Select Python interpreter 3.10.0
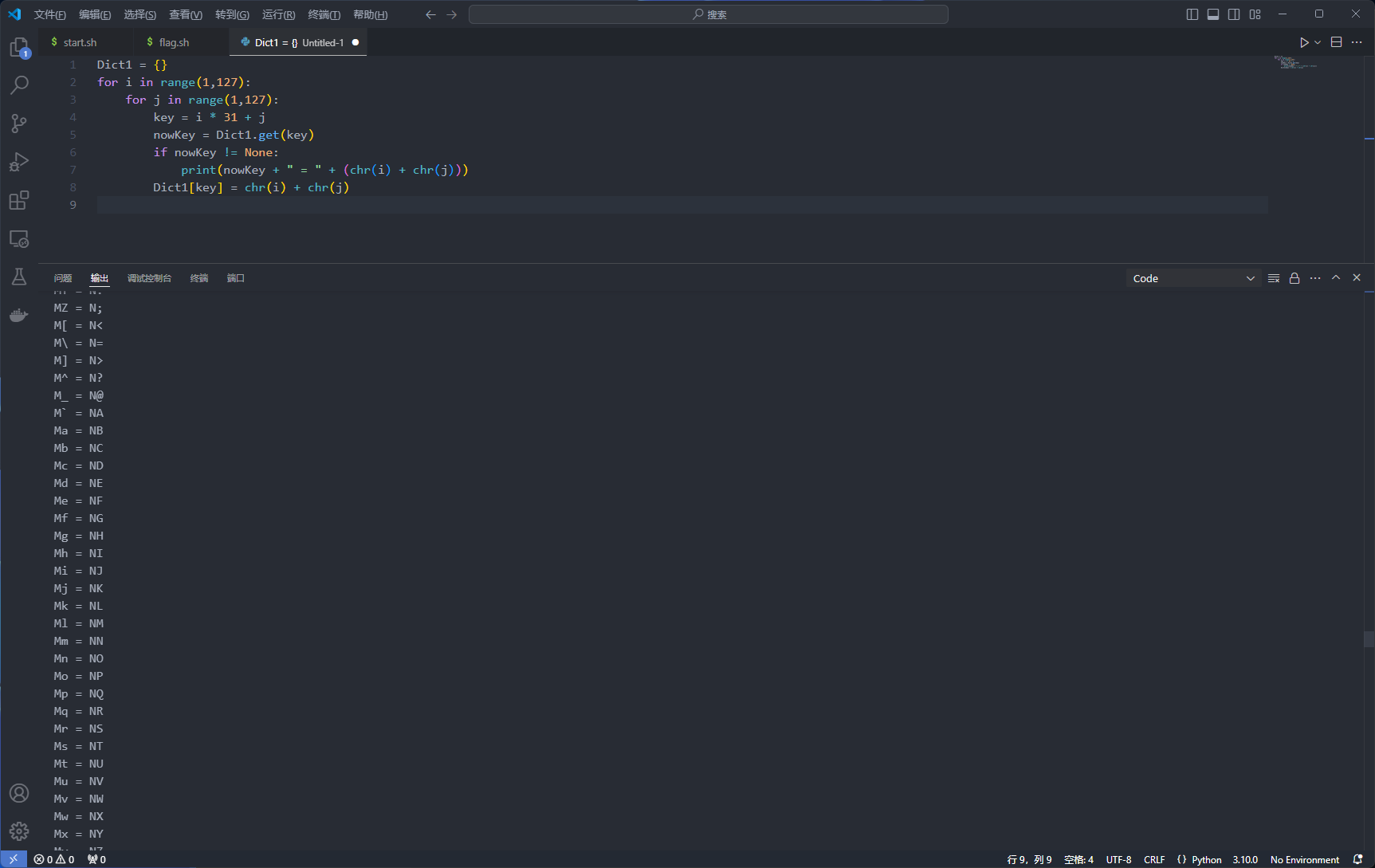 [x=1245, y=859]
